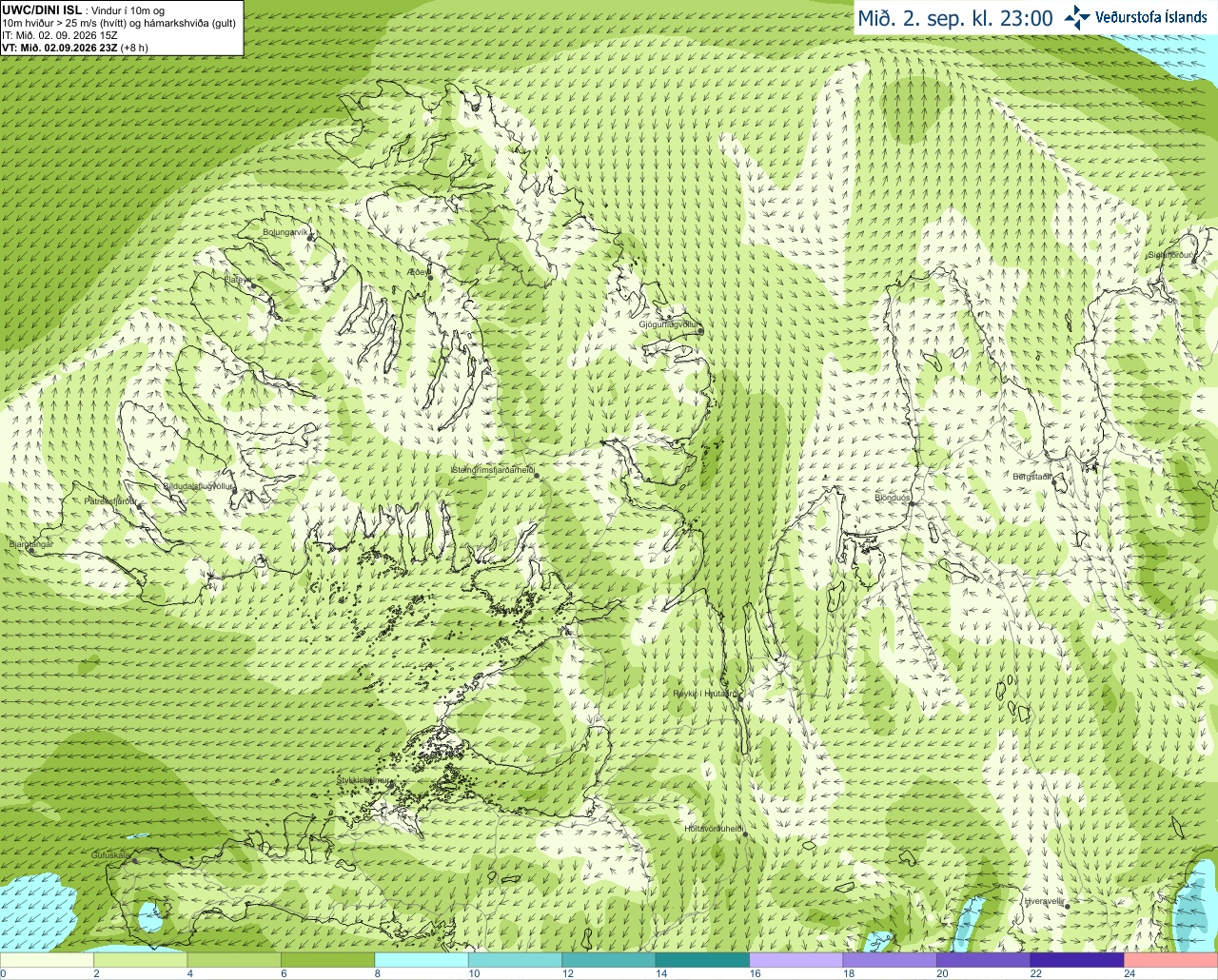Select the dark purple 22–24 legend swatch

(1077, 960)
